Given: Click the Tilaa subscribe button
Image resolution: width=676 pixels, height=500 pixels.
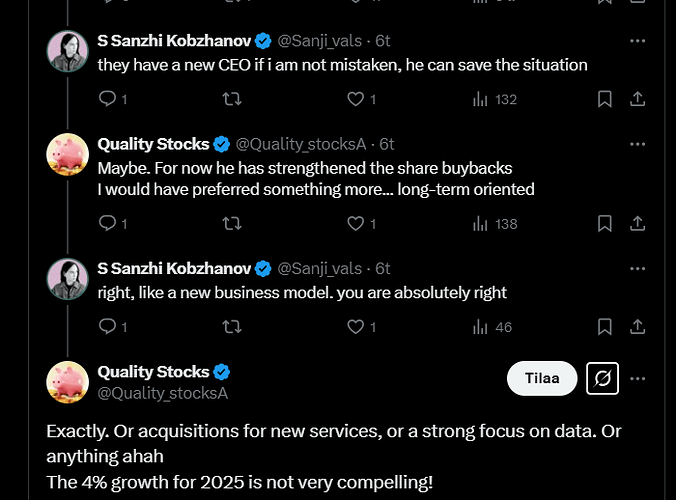Looking at the screenshot, I should (x=542, y=378).
